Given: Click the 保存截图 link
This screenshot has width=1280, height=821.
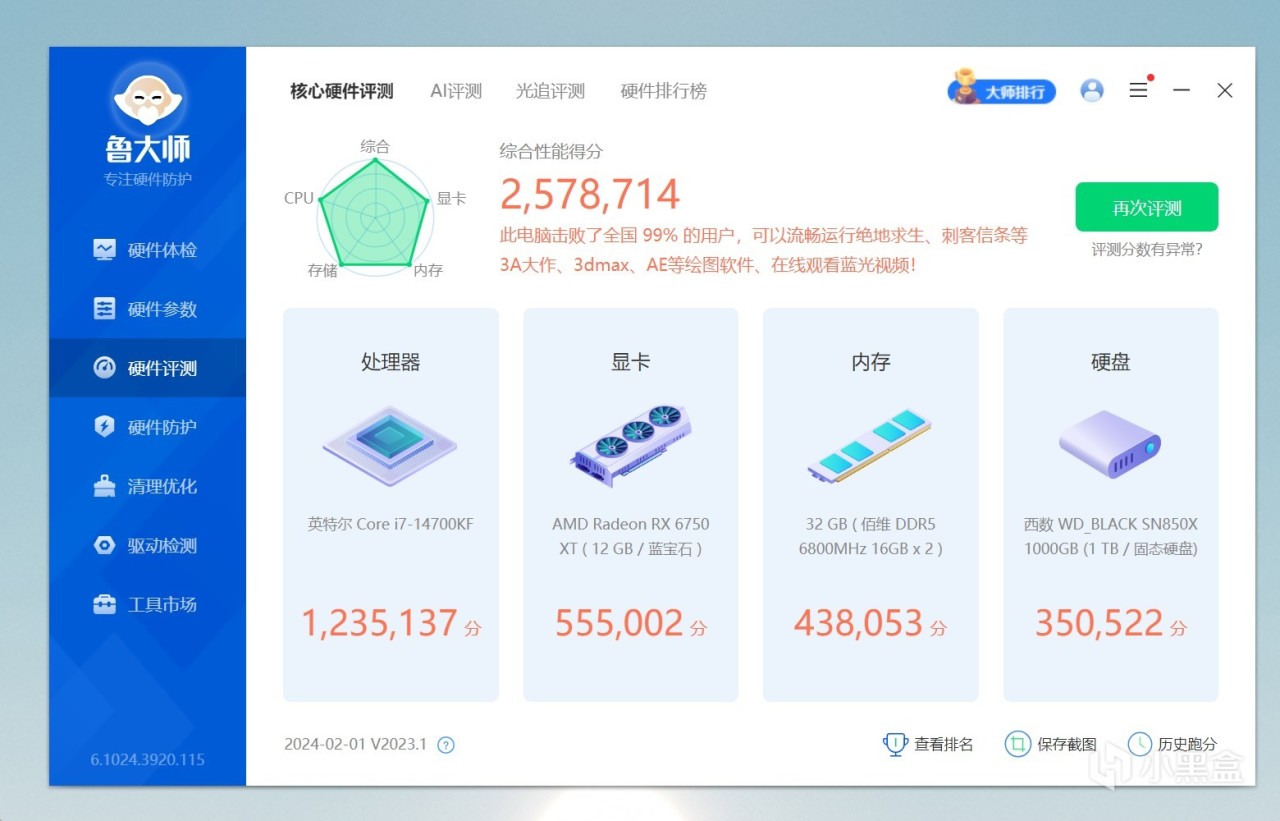Looking at the screenshot, I should [x=1067, y=745].
